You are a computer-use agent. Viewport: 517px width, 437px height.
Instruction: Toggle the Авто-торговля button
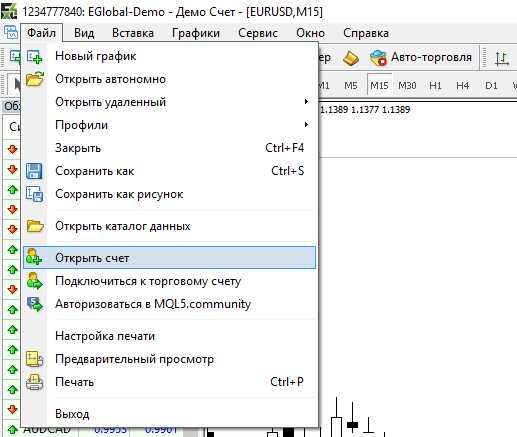point(421,58)
